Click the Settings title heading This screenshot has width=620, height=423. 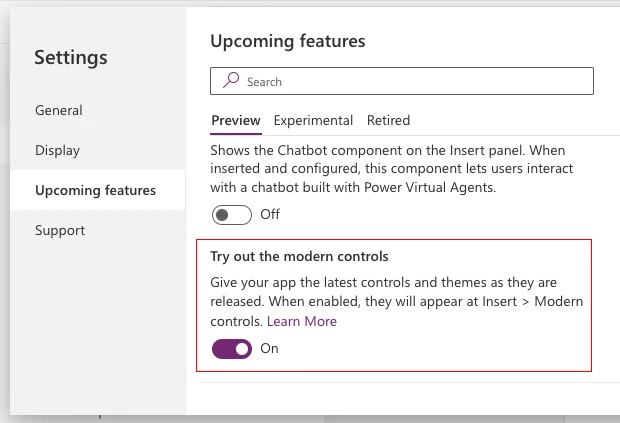tap(71, 58)
